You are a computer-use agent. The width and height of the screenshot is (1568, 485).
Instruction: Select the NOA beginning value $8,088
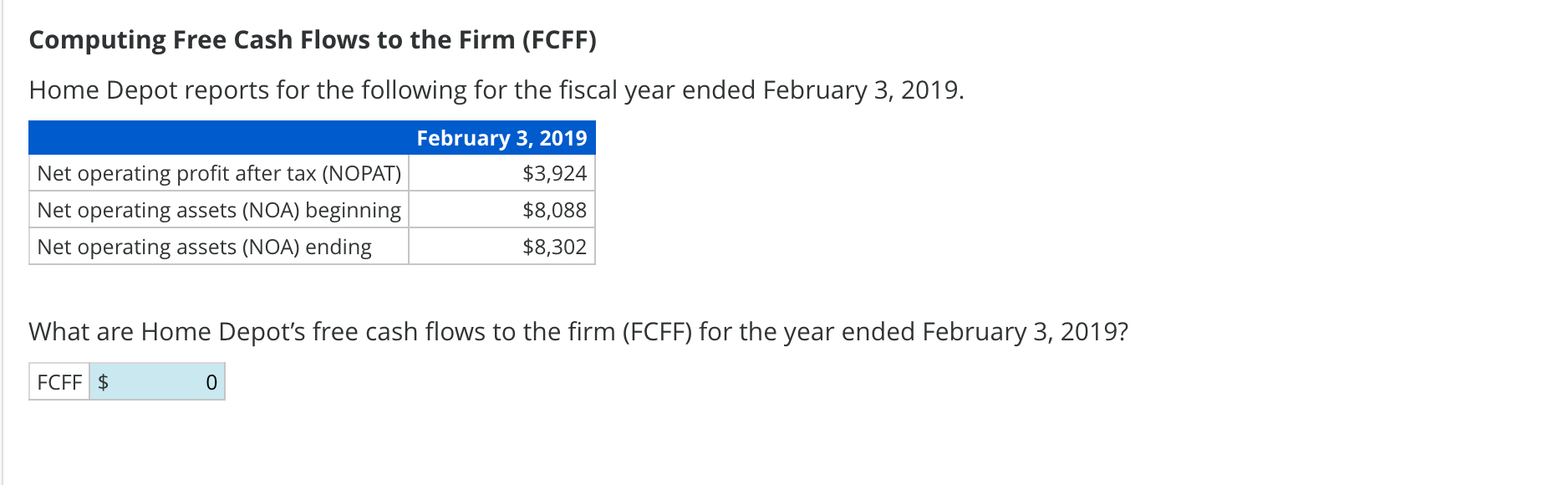coord(554,210)
